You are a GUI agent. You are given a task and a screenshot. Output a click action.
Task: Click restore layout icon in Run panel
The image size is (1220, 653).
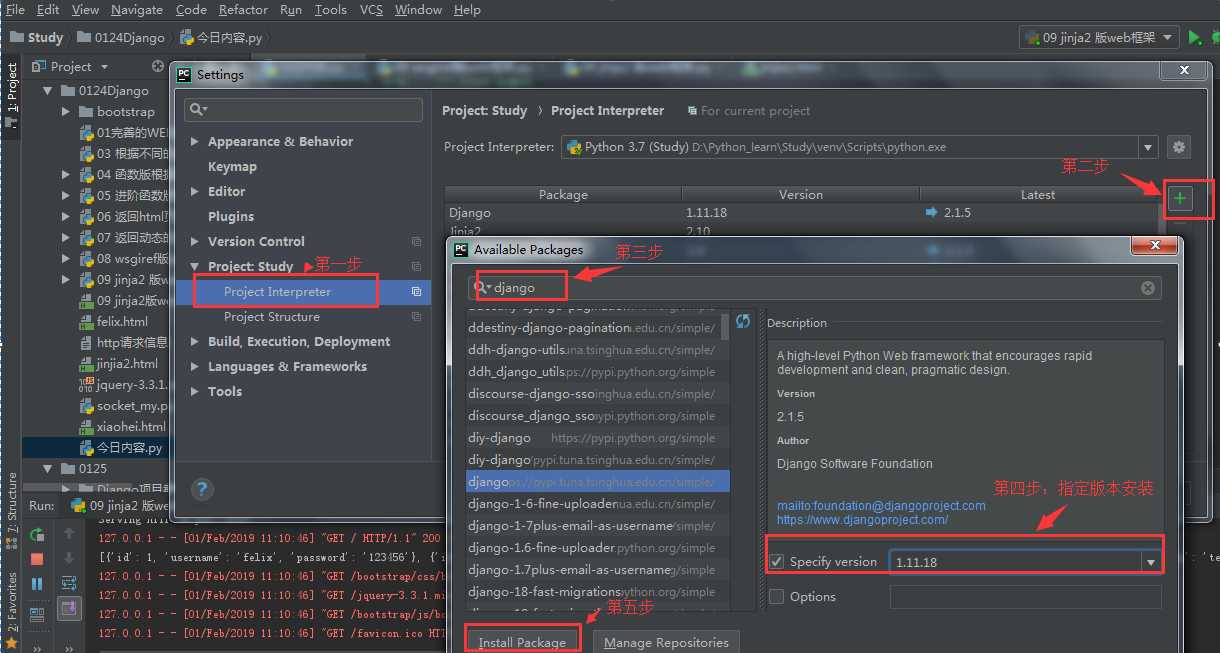tap(37, 614)
